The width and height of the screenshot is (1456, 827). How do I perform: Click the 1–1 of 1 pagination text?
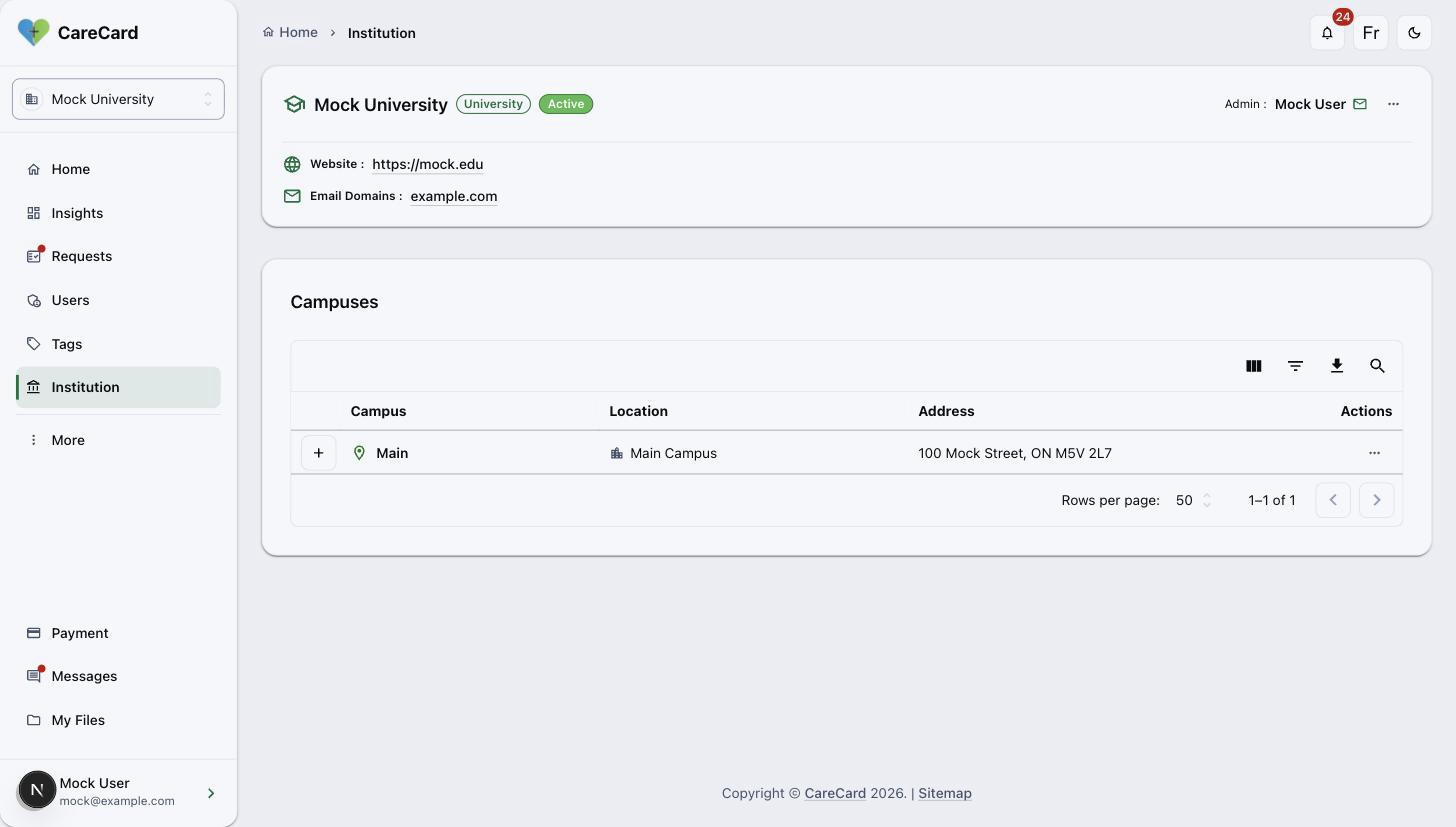1271,500
